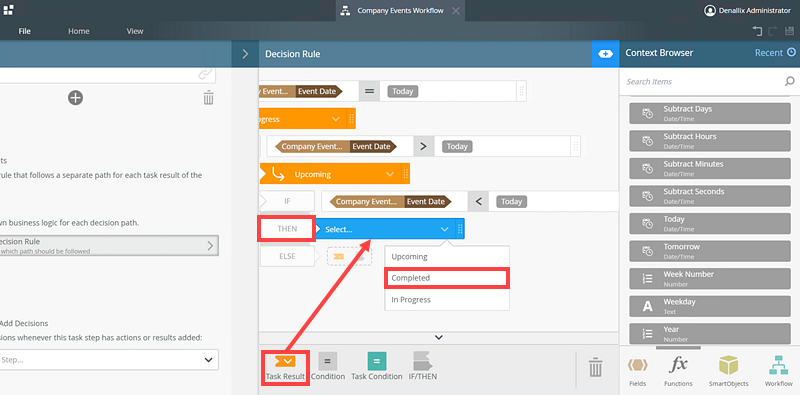800x395 pixels.
Task: Click the search magnifier icon
Action: [789, 81]
